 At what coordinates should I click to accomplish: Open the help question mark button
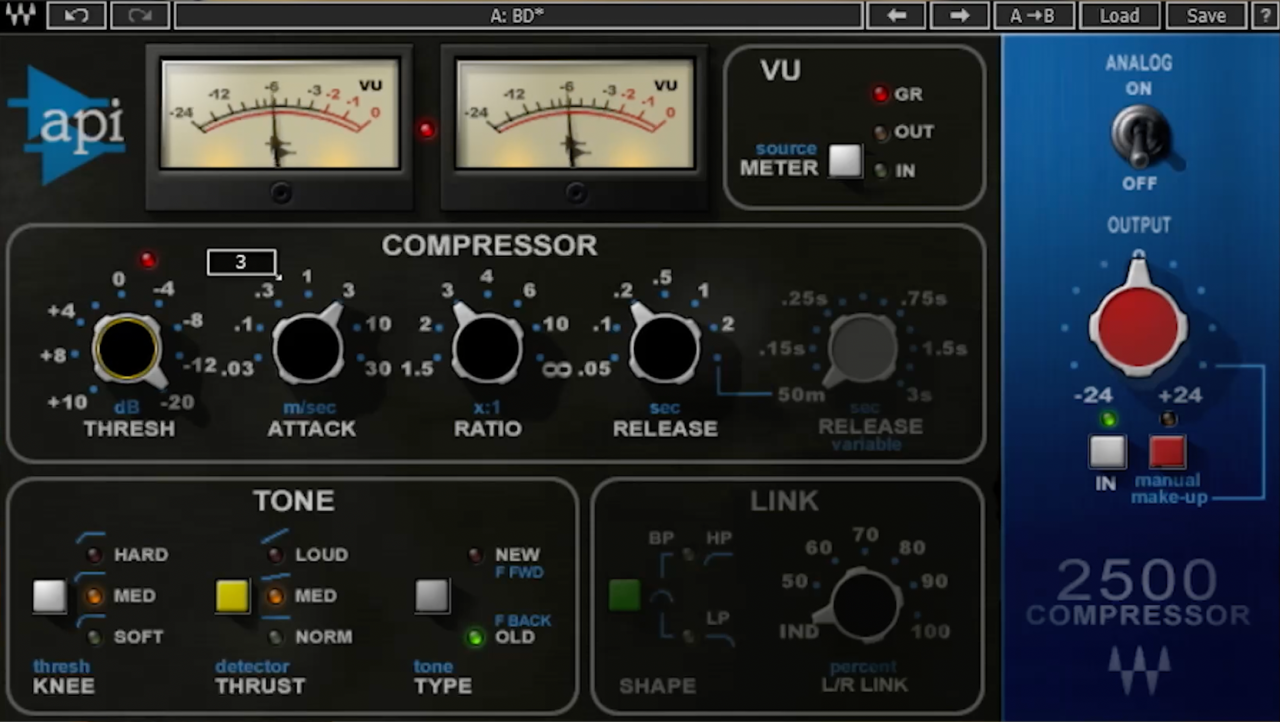pos(1264,15)
